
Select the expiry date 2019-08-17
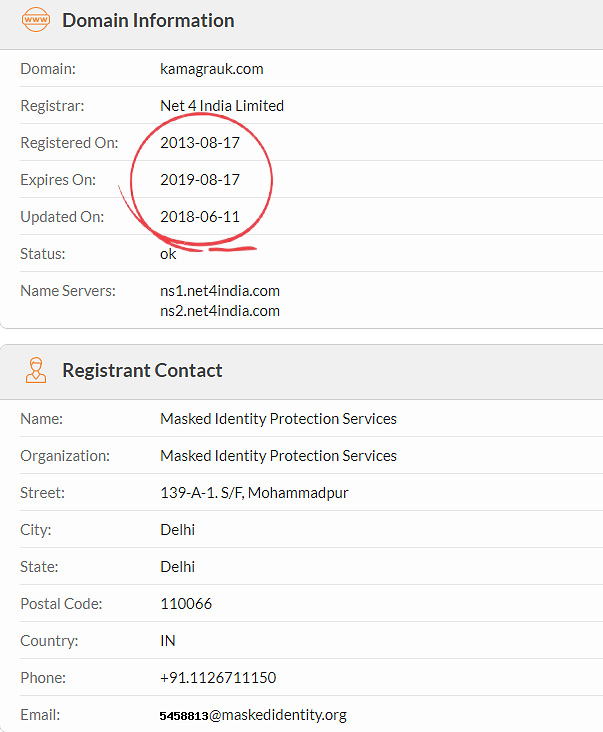coord(200,180)
